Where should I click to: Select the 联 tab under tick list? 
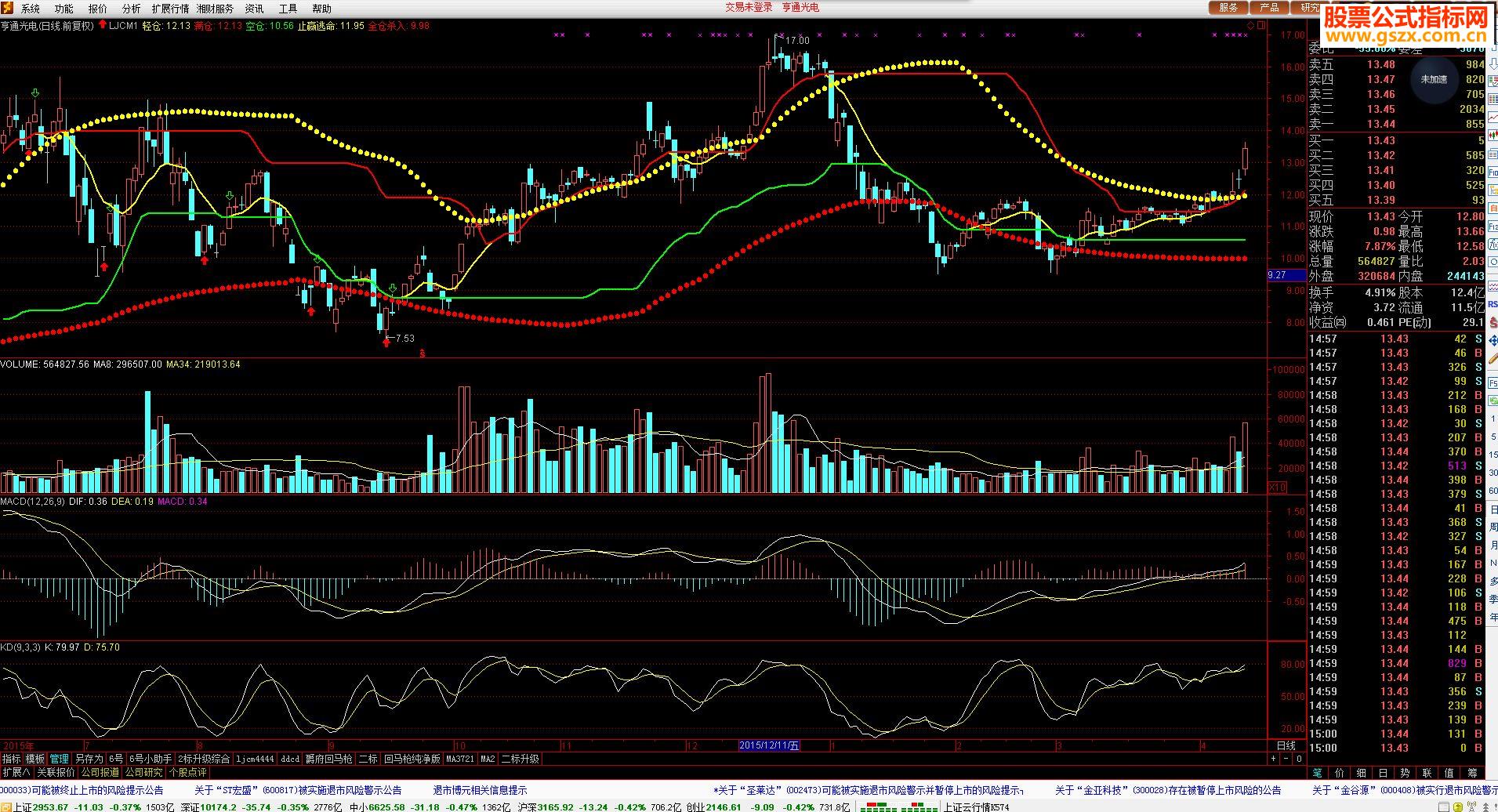click(x=1427, y=773)
